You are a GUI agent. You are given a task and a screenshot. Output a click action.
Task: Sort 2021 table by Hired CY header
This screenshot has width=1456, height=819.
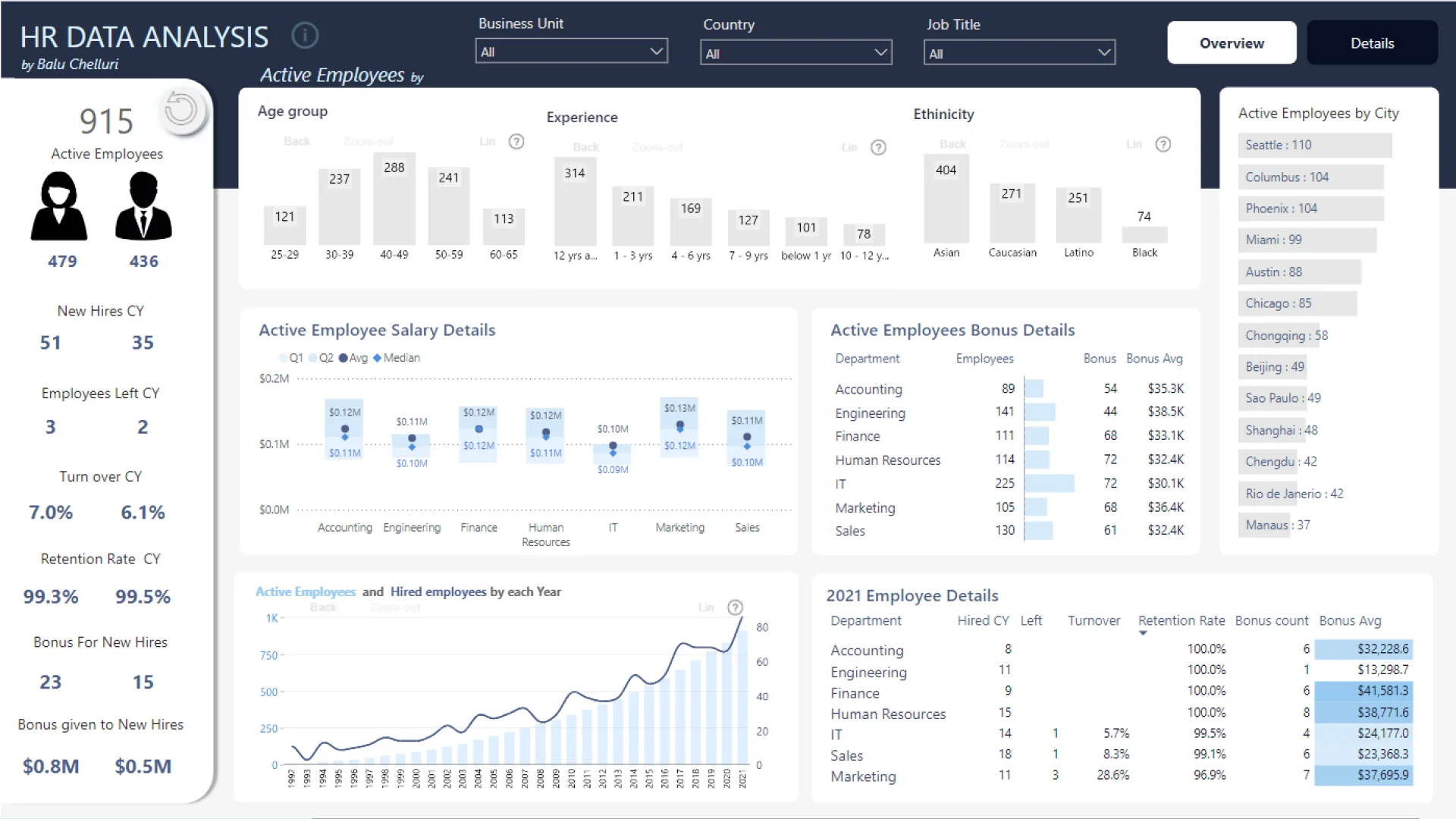pos(983,620)
